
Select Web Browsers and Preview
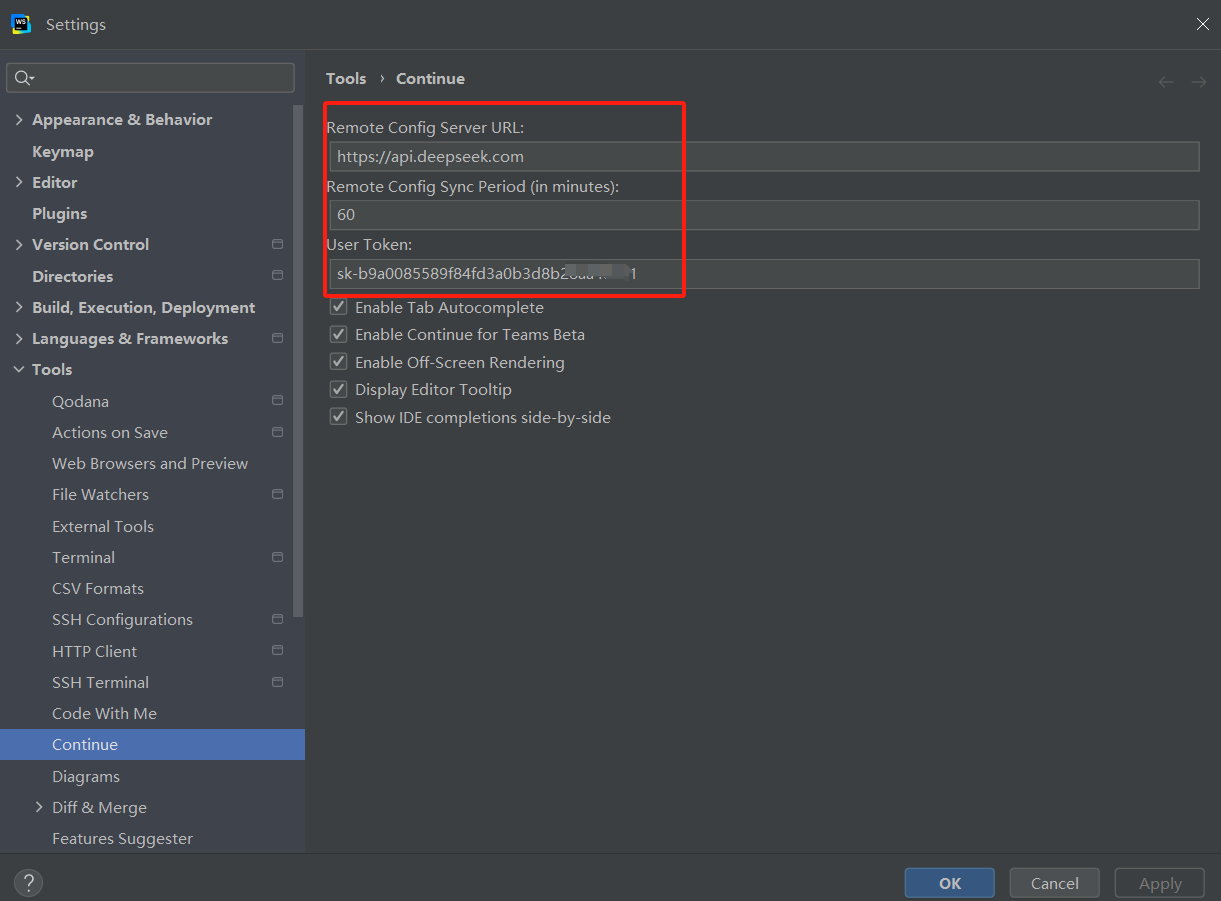(x=150, y=463)
